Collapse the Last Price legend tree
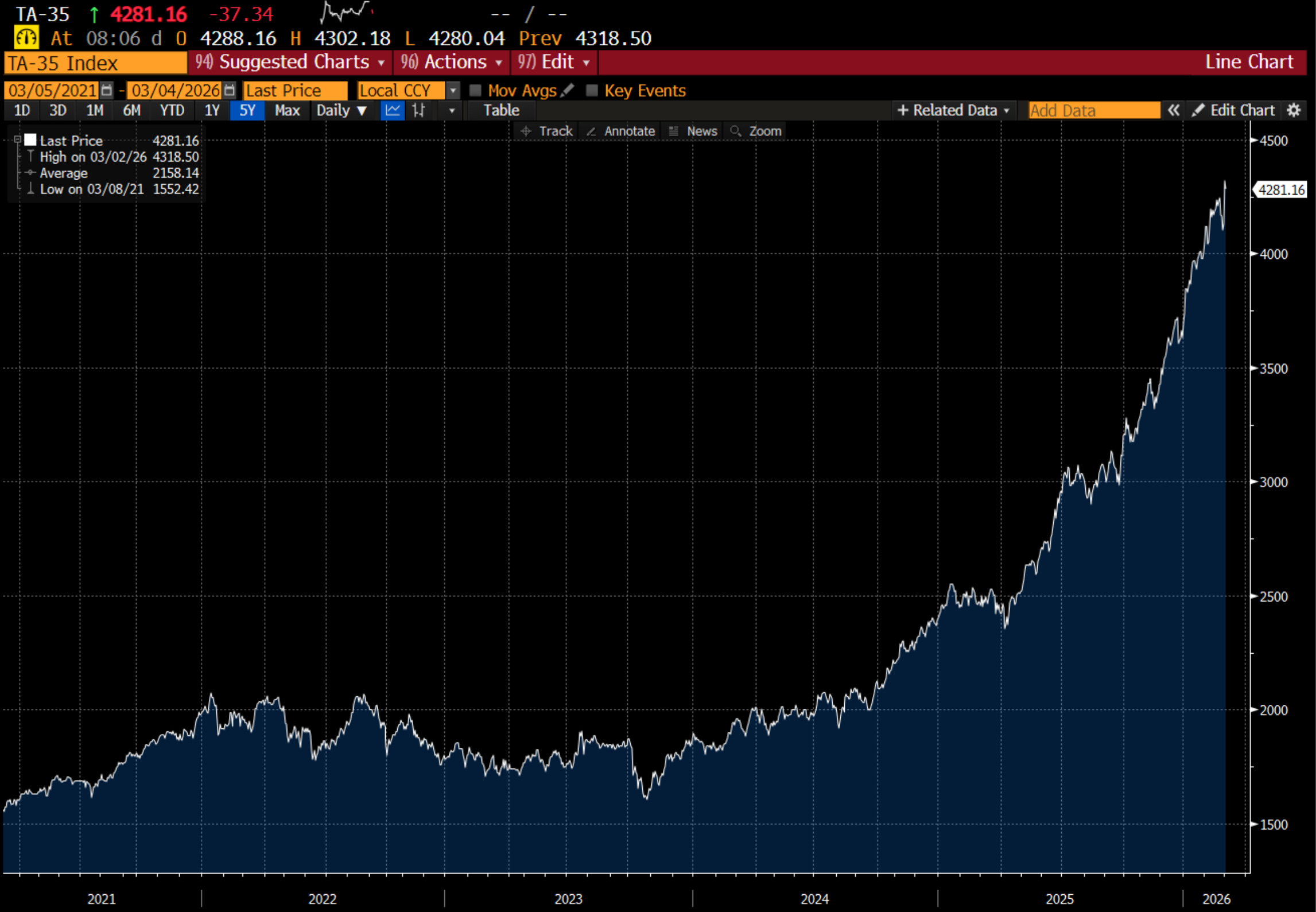Viewport: 1316px width, 912px height. click(18, 139)
